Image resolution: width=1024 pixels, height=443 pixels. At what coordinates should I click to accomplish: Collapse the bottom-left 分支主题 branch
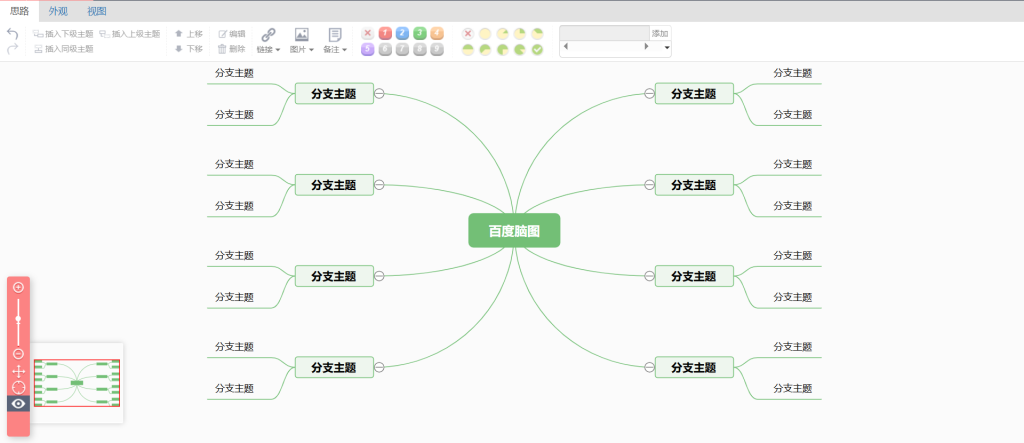click(x=379, y=367)
